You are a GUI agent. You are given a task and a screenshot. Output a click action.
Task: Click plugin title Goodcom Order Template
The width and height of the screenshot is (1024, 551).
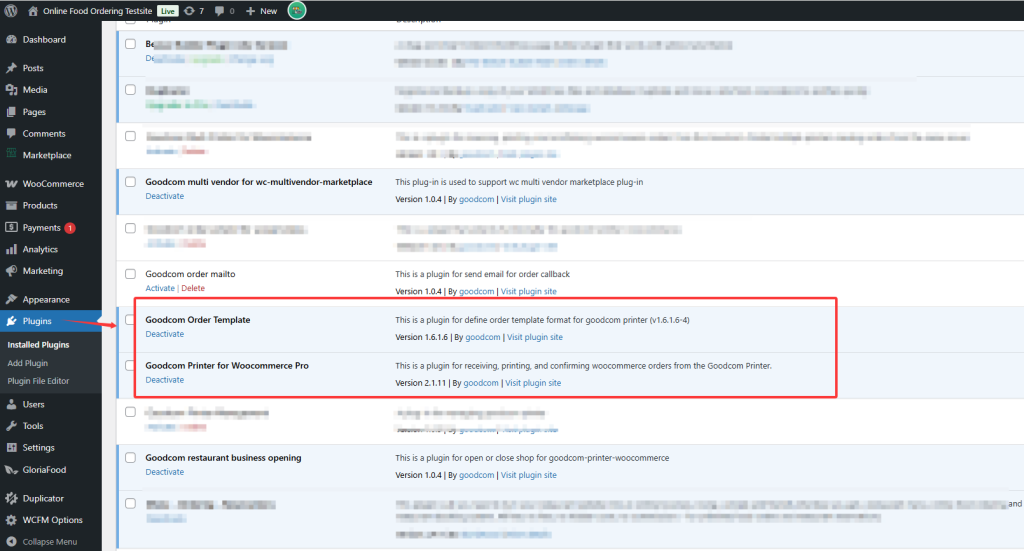198,320
